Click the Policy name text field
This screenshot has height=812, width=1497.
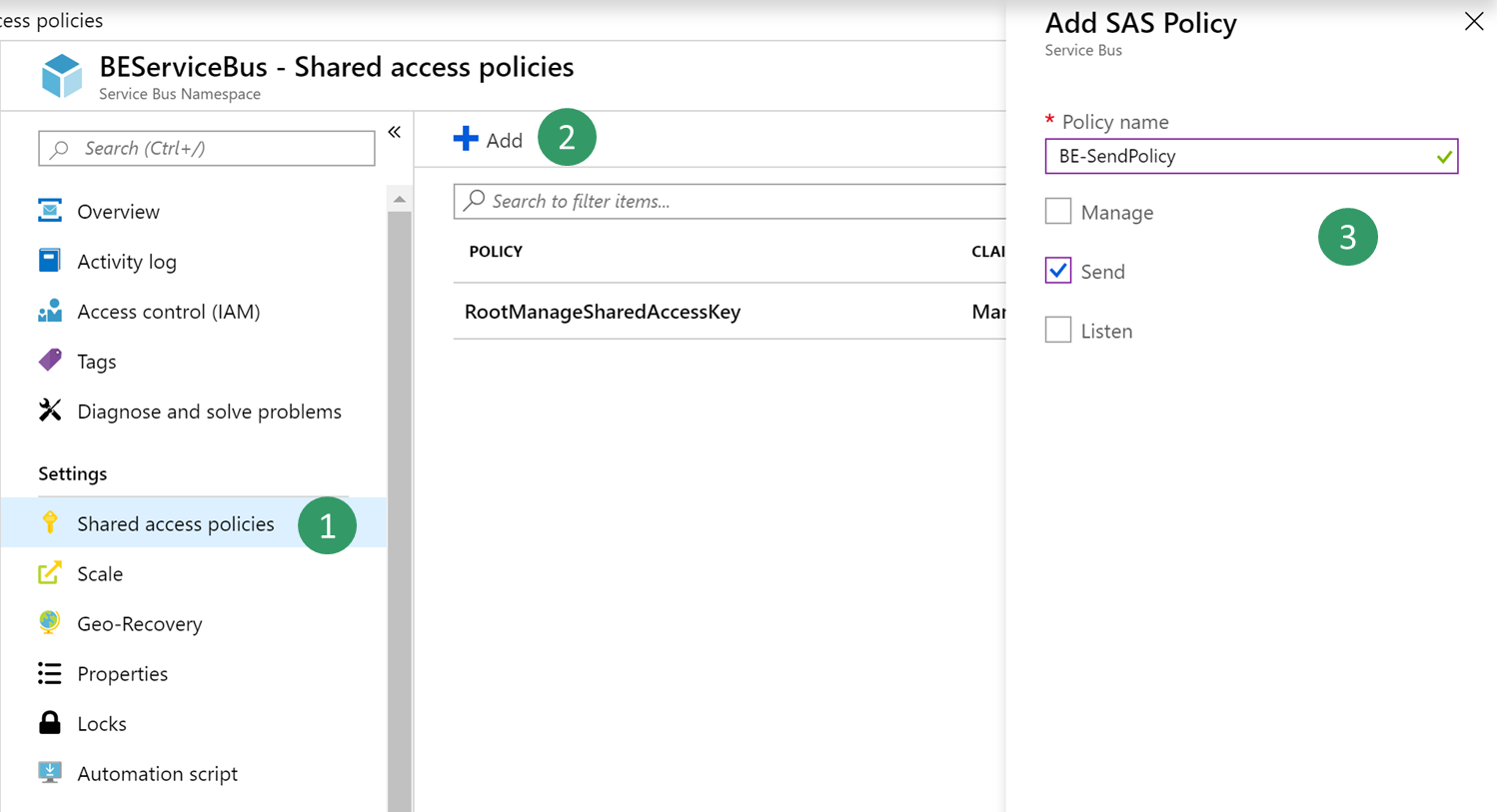[x=1239, y=156]
